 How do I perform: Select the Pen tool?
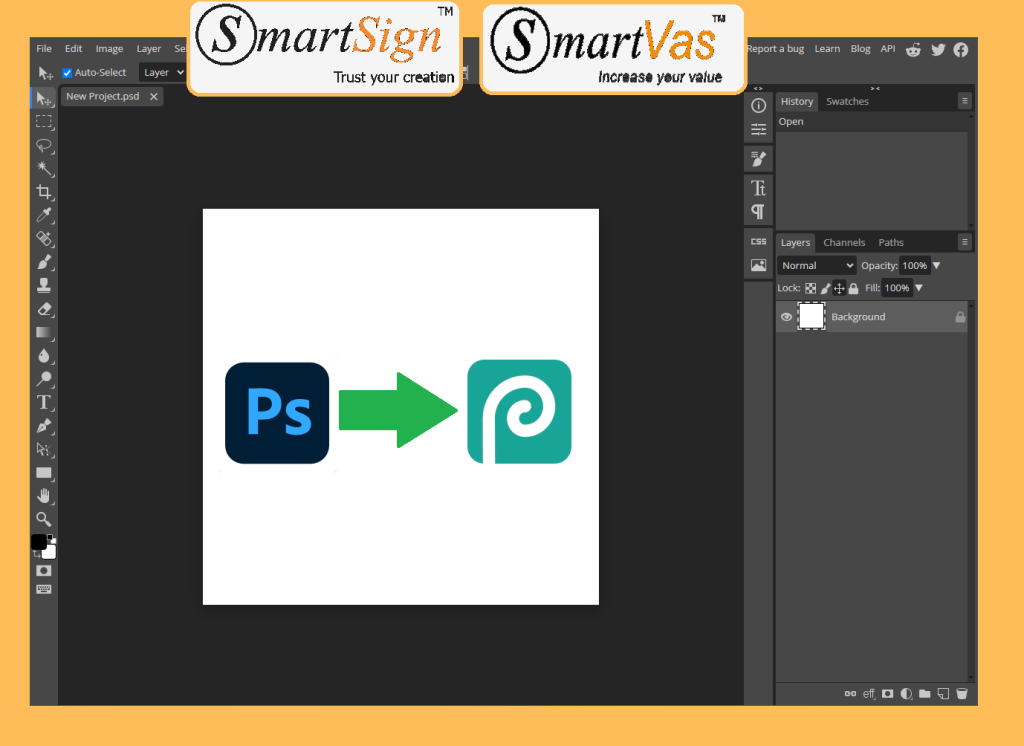point(44,426)
